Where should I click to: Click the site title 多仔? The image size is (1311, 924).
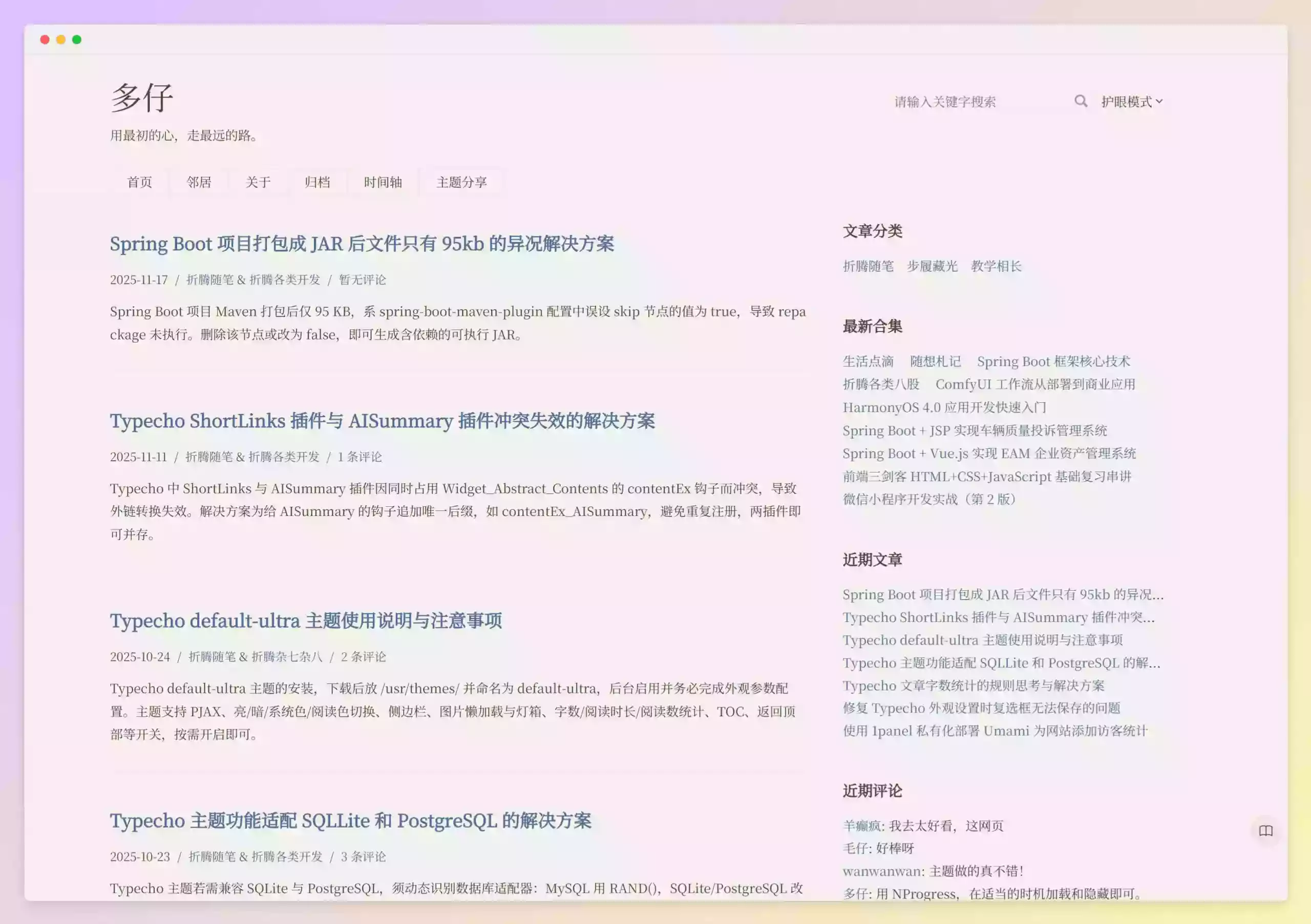pos(142,98)
